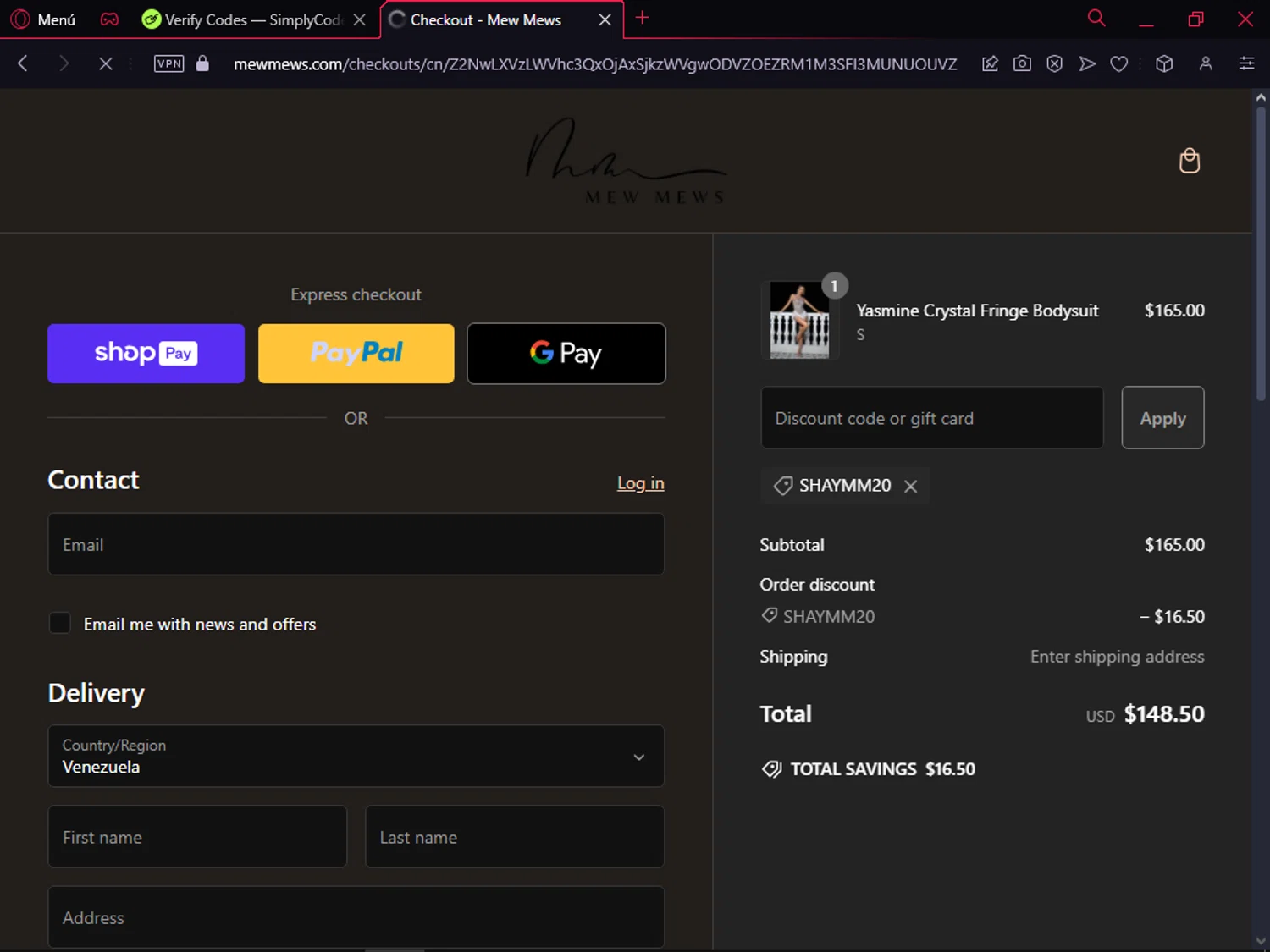
Task: Remove the SHAYMM20 discount code
Action: [911, 487]
